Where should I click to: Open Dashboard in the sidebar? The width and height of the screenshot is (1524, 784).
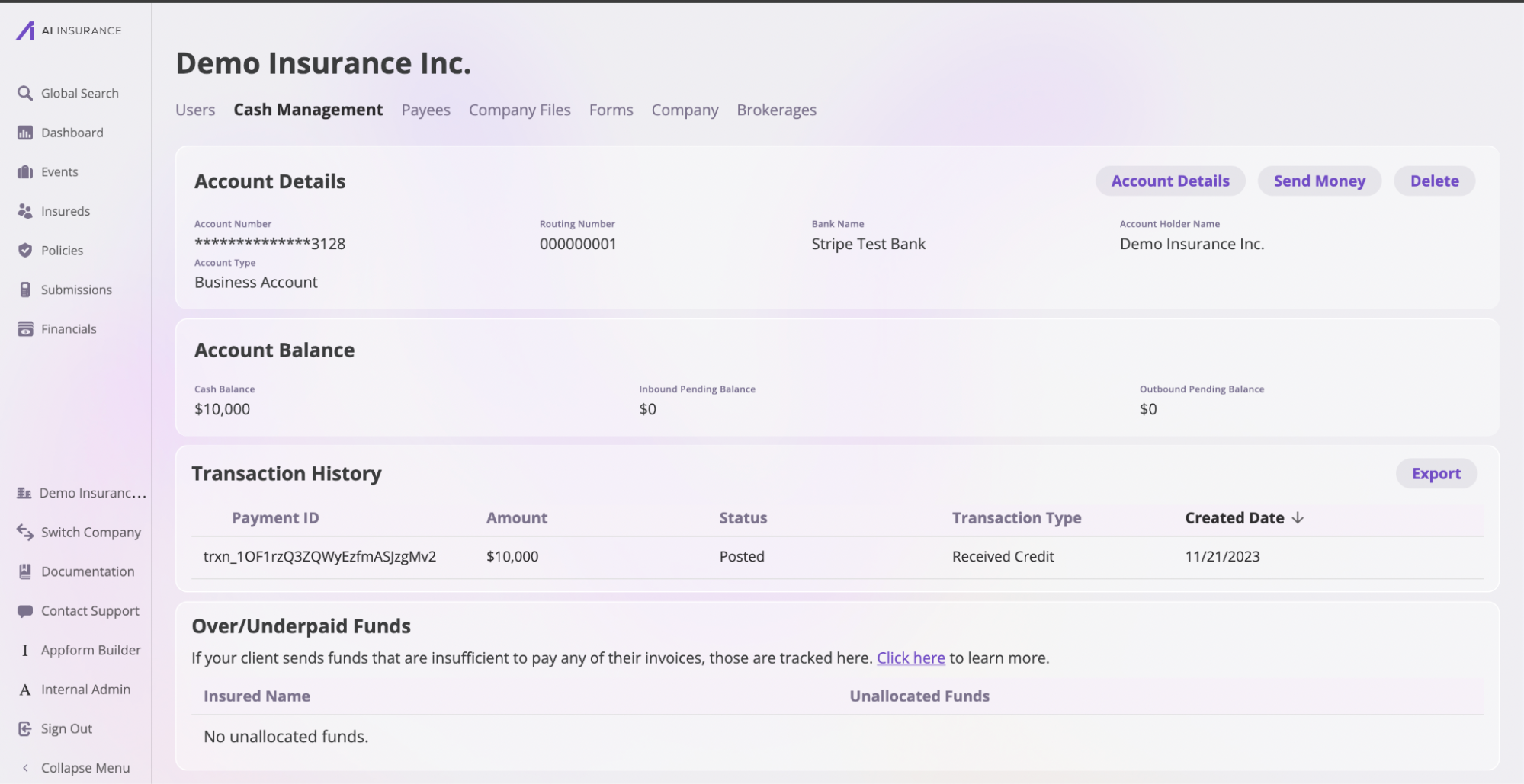pos(72,133)
